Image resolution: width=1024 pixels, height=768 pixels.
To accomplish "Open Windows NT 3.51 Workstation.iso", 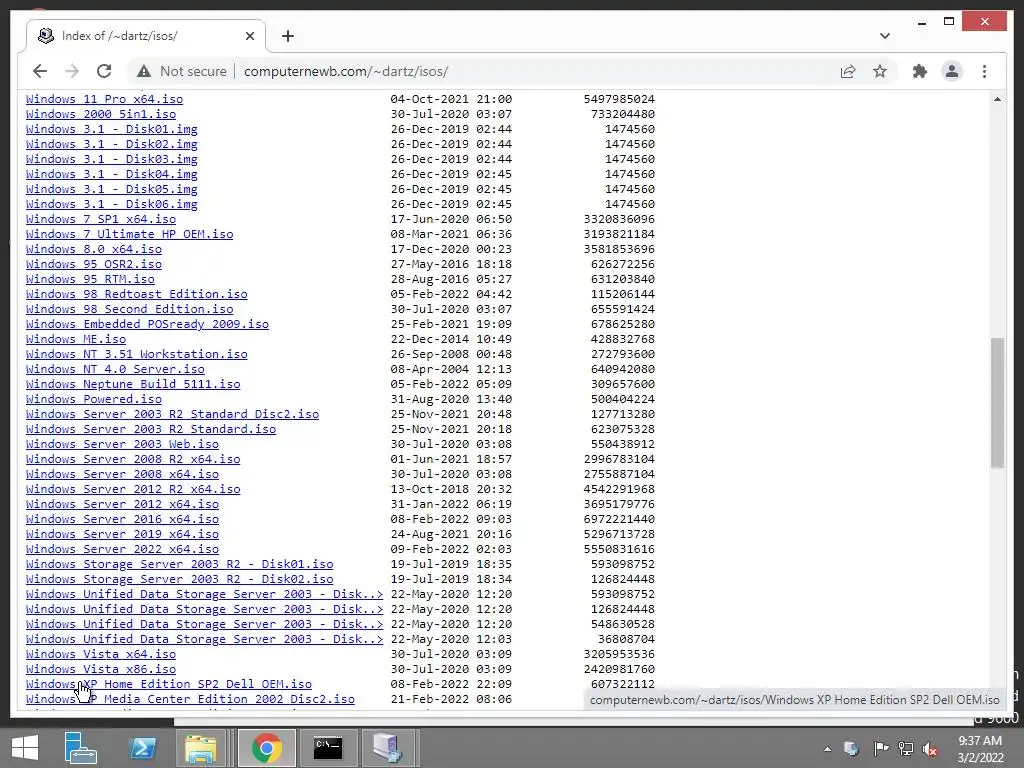I will click(136, 355).
